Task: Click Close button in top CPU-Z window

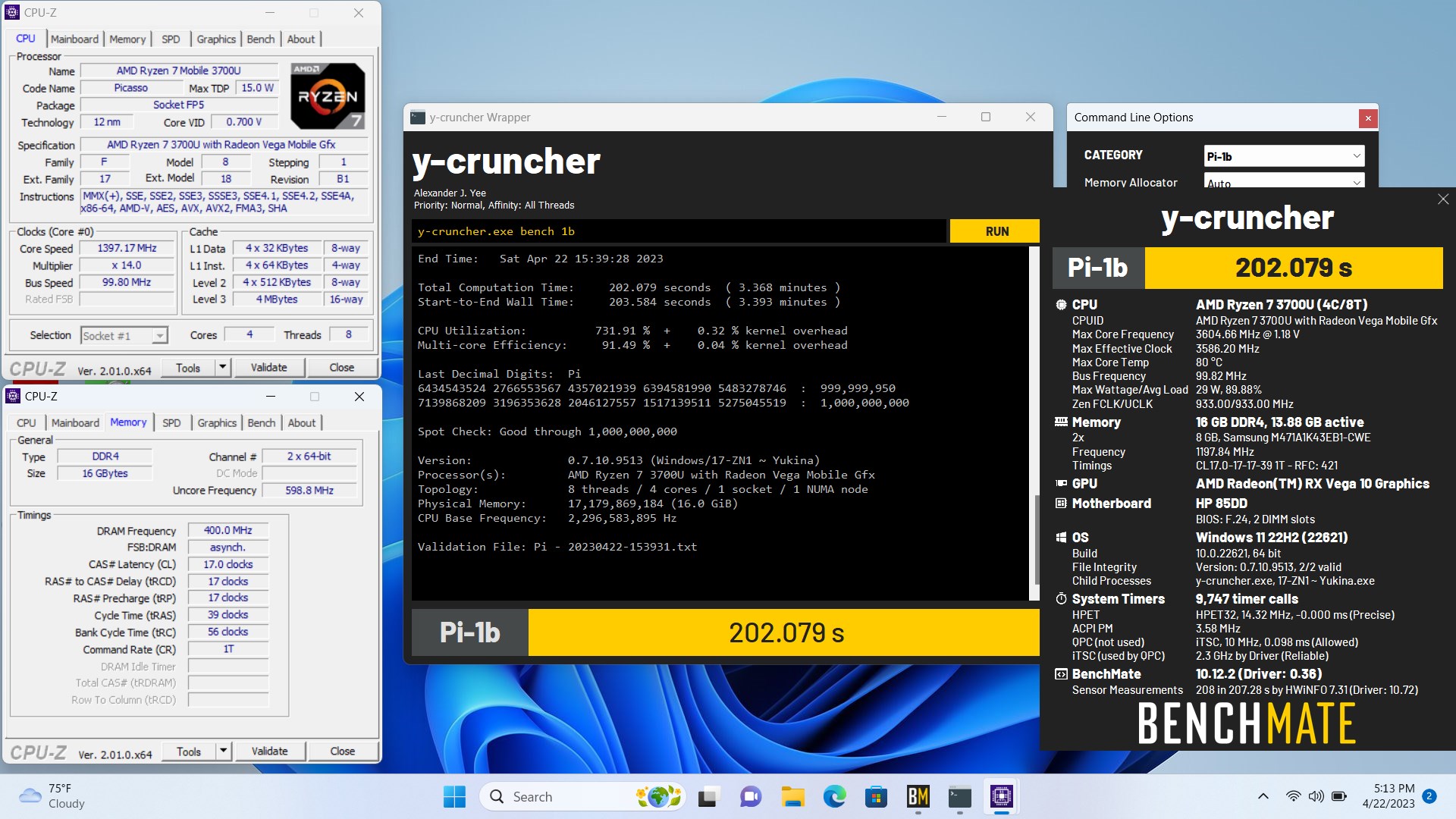Action: (341, 367)
